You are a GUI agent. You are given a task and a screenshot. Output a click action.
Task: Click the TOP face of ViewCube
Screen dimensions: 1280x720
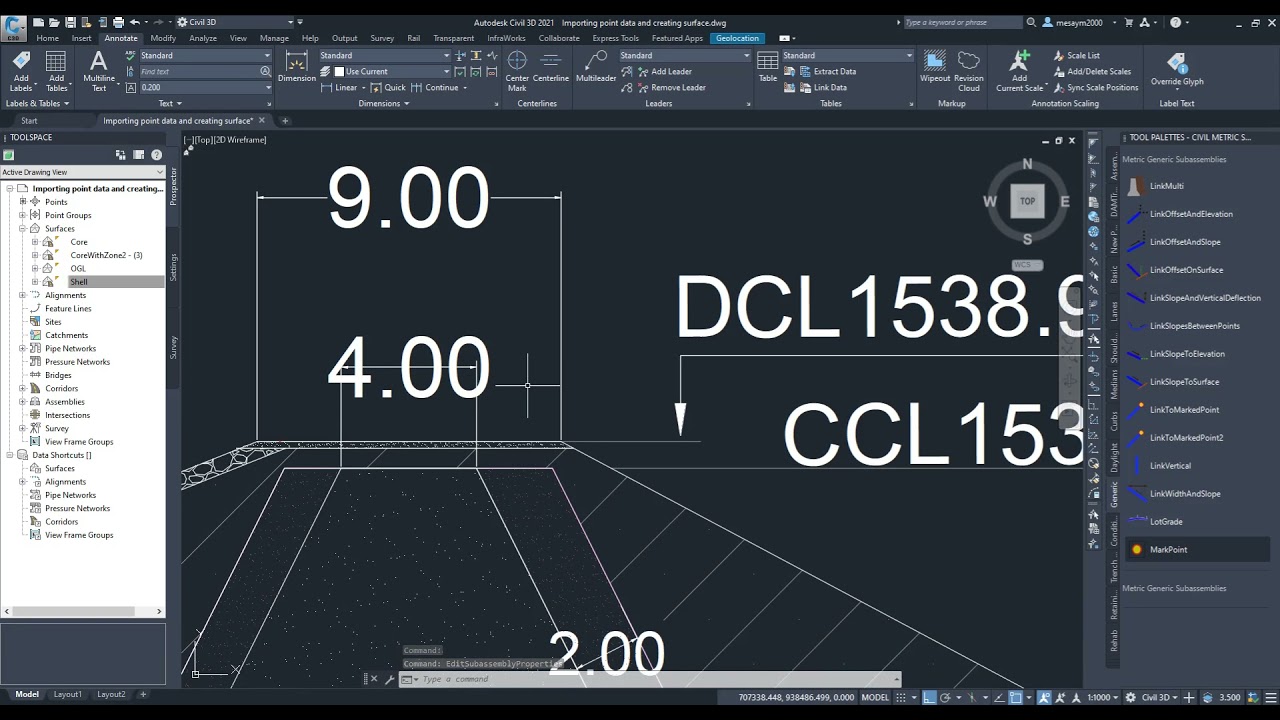tap(1027, 201)
